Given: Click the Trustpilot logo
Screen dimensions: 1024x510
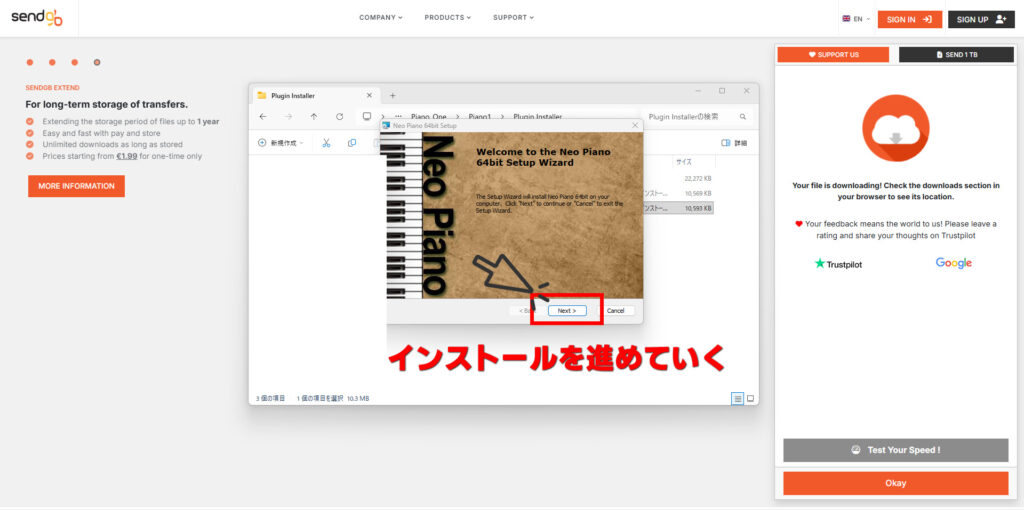Looking at the screenshot, I should click(838, 264).
